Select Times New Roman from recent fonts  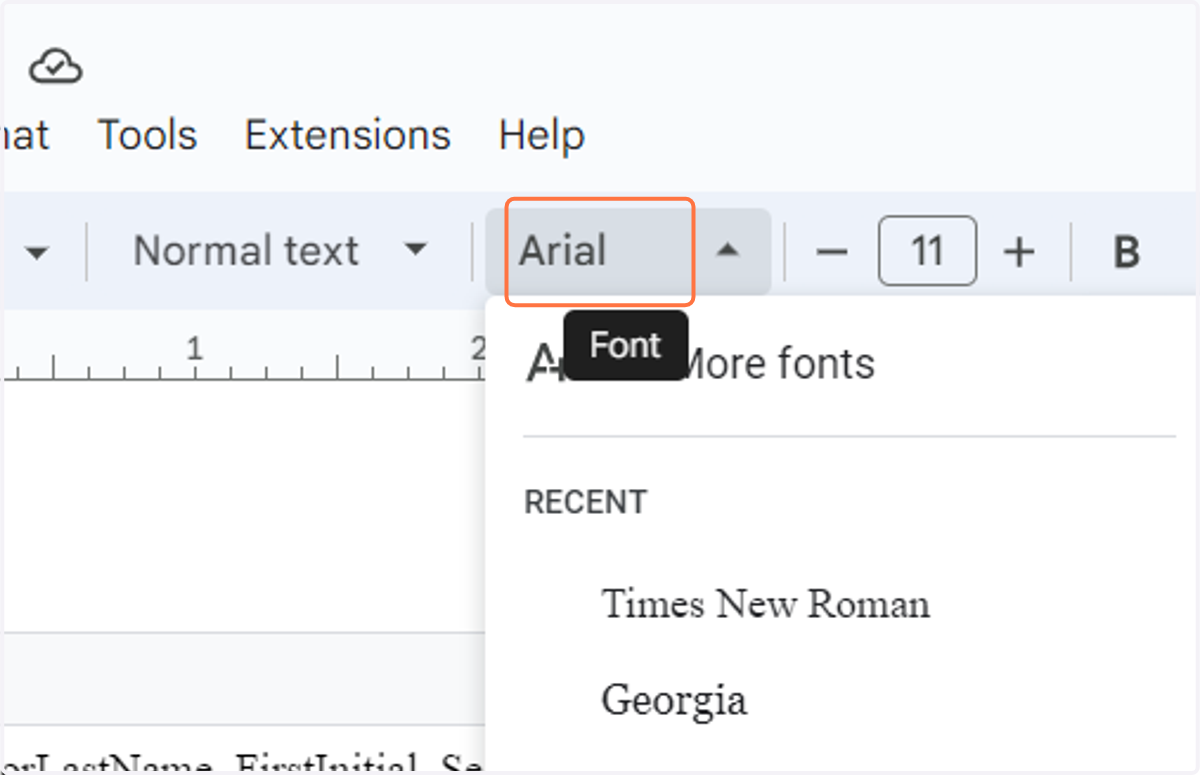click(x=765, y=604)
